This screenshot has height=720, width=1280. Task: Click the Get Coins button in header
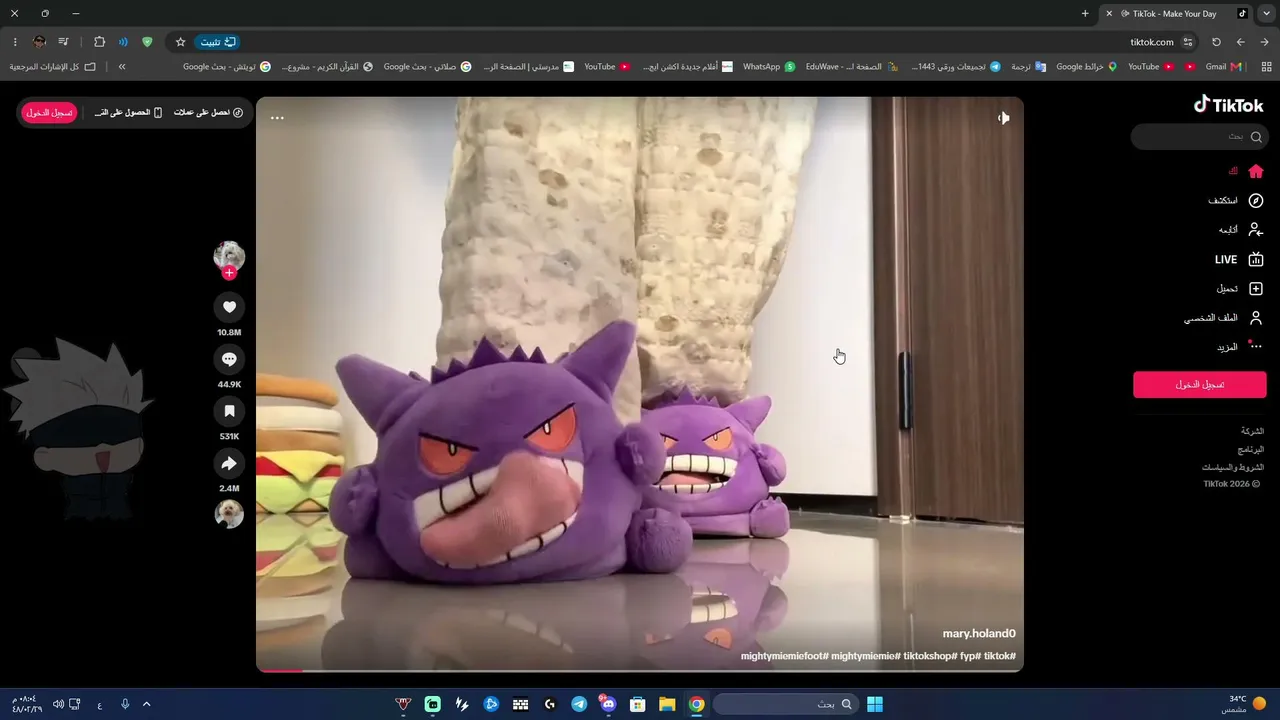208,112
